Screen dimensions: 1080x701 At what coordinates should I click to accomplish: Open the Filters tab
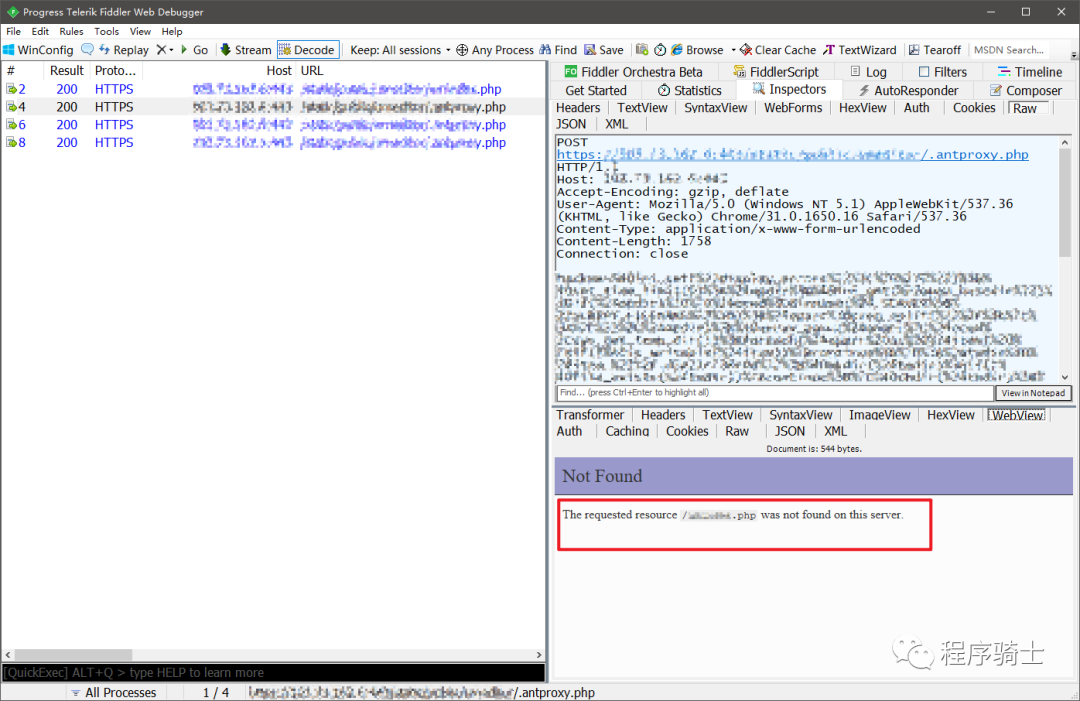(x=942, y=72)
